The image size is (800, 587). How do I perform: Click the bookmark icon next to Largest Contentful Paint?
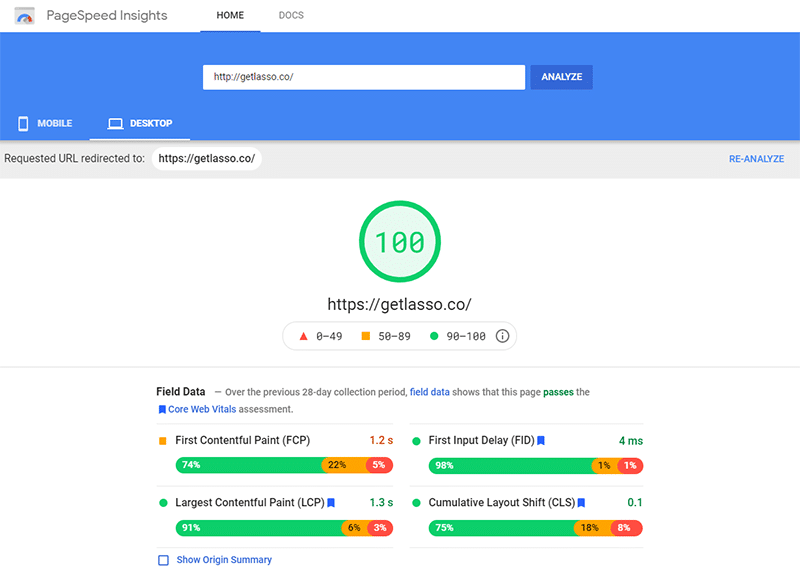click(x=331, y=503)
